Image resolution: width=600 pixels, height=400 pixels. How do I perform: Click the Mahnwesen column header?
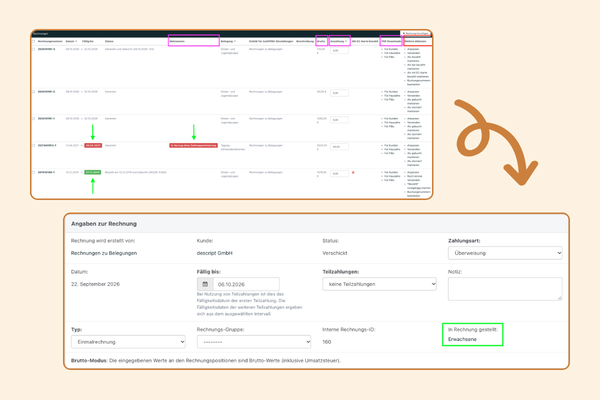[177, 41]
